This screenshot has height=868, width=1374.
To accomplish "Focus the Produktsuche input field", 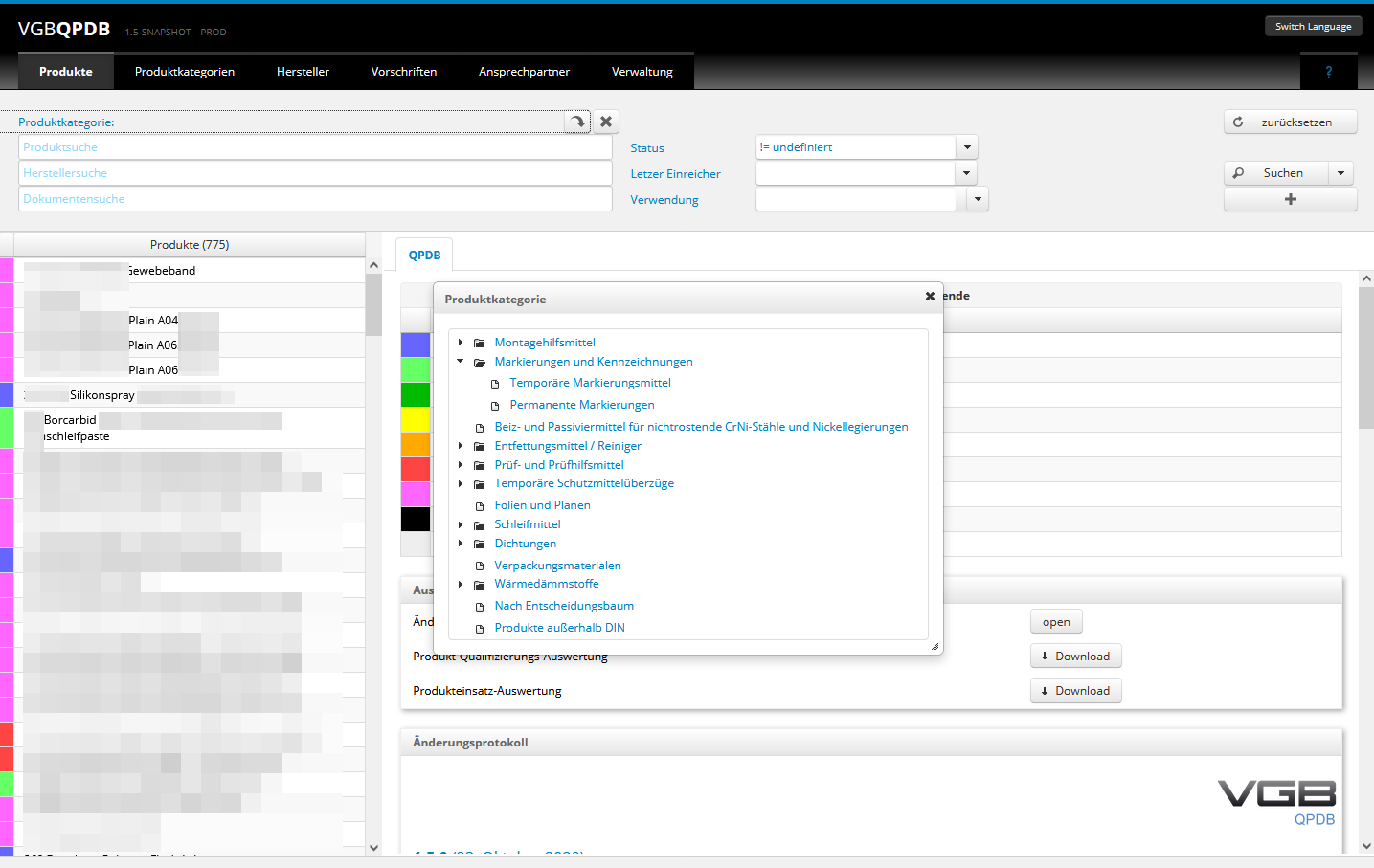I will 315,147.
